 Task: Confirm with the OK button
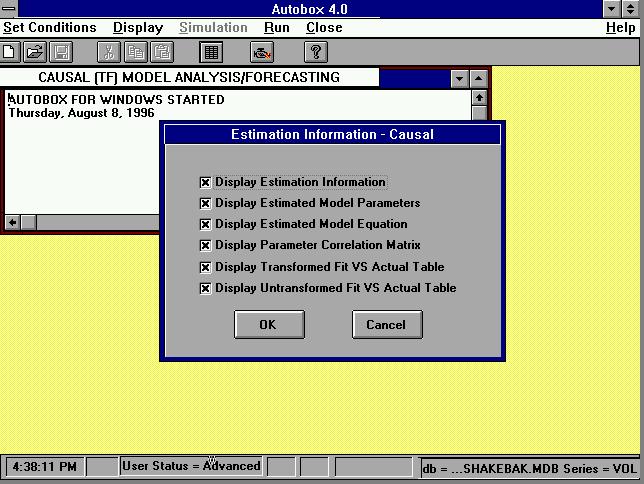click(269, 325)
